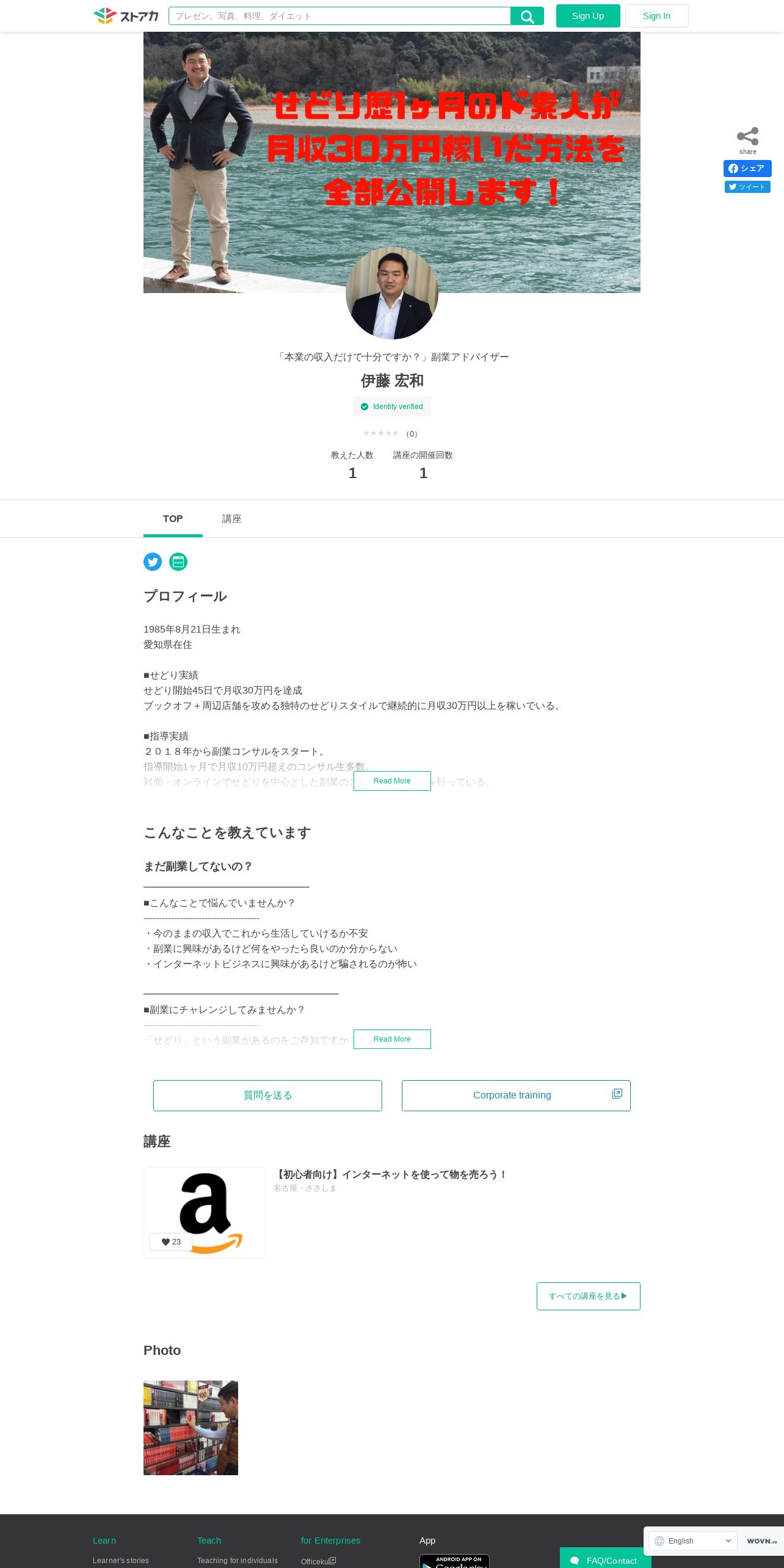Click the 名古屋・ささしま location text

tap(305, 1188)
